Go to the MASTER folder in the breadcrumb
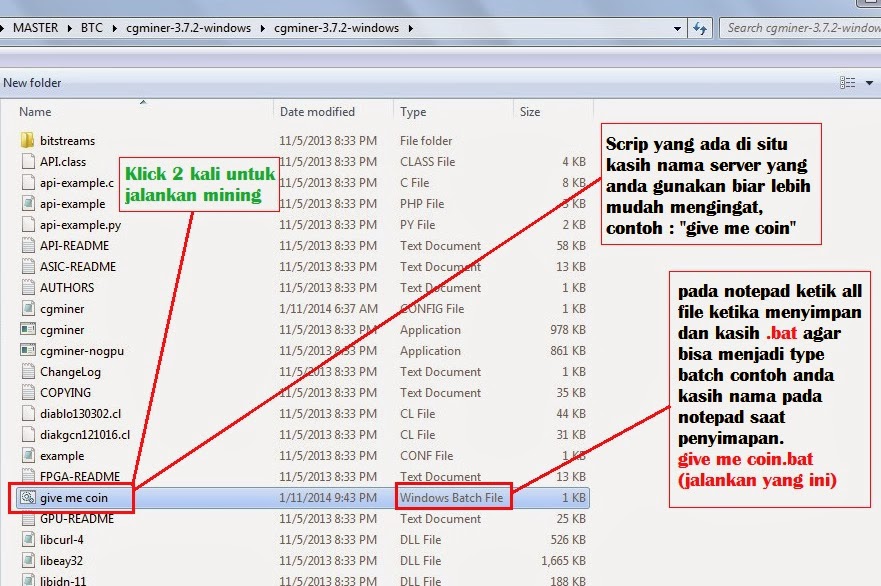 [x=35, y=28]
